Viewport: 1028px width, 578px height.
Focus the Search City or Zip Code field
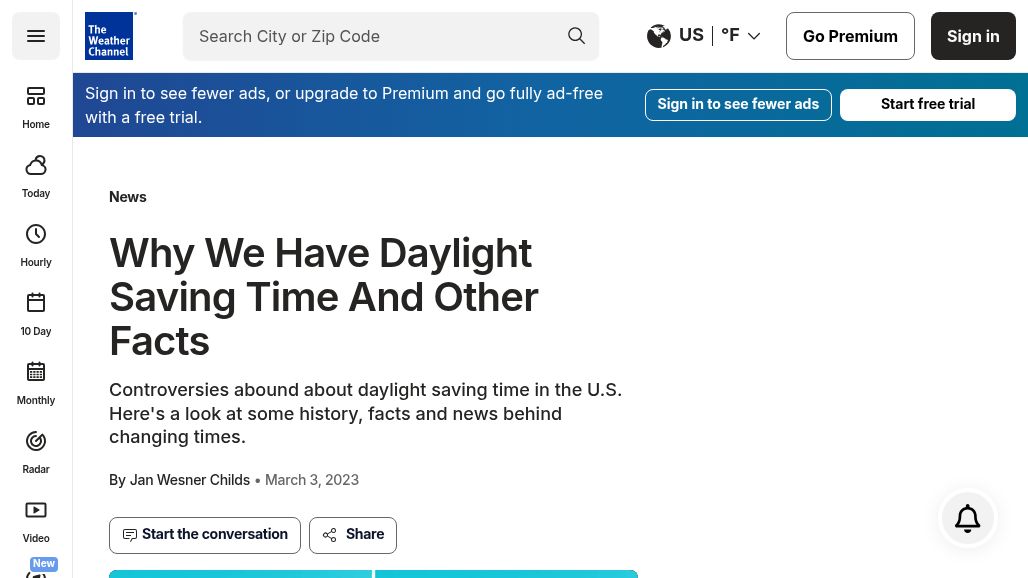(x=370, y=36)
